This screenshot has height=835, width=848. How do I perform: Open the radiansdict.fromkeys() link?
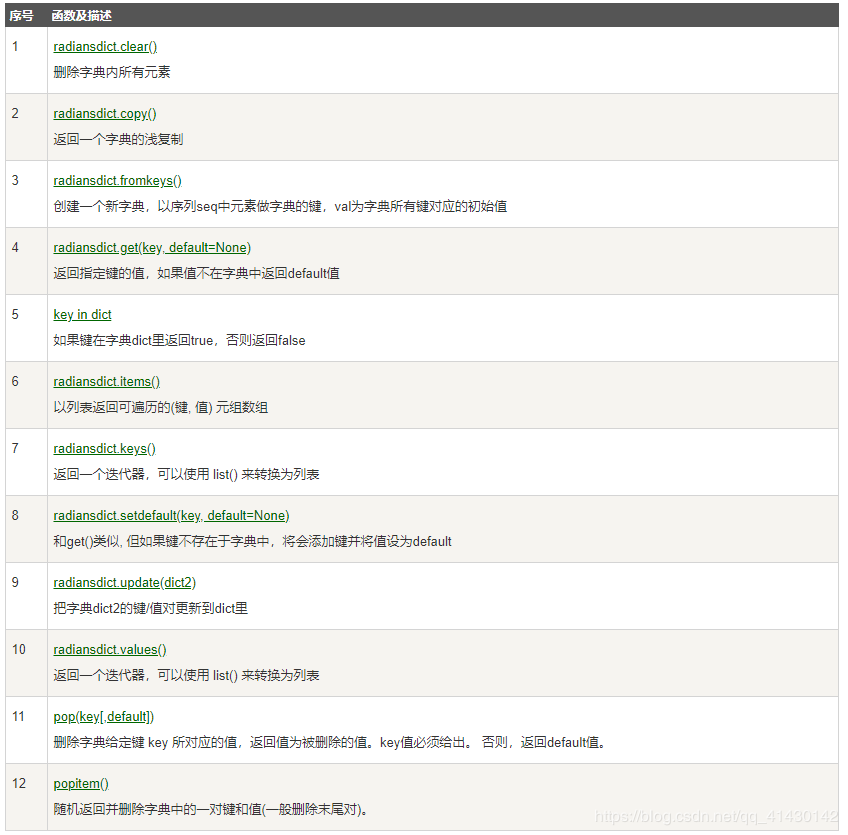(x=117, y=180)
